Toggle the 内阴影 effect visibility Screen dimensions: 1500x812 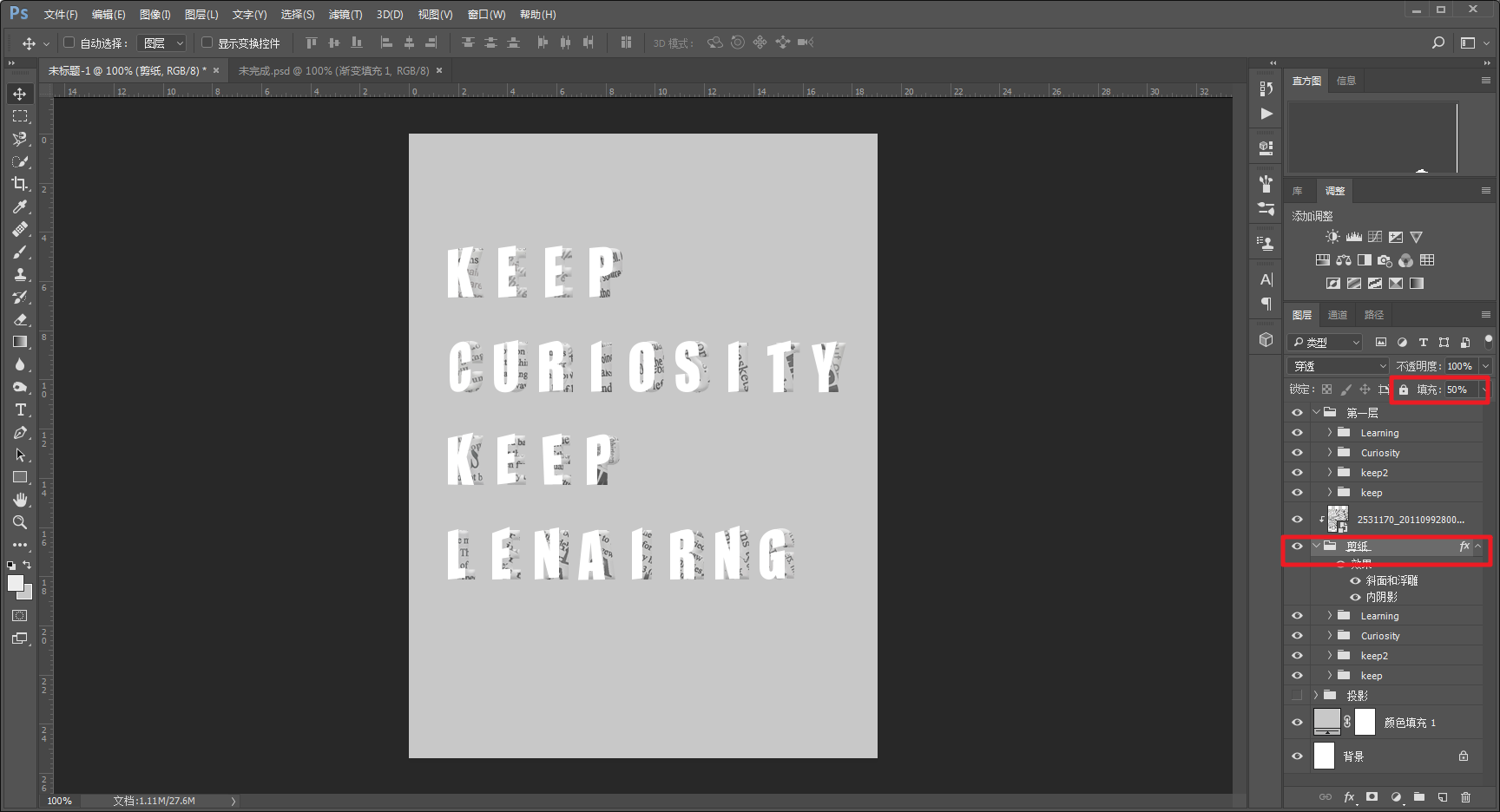pos(1355,597)
